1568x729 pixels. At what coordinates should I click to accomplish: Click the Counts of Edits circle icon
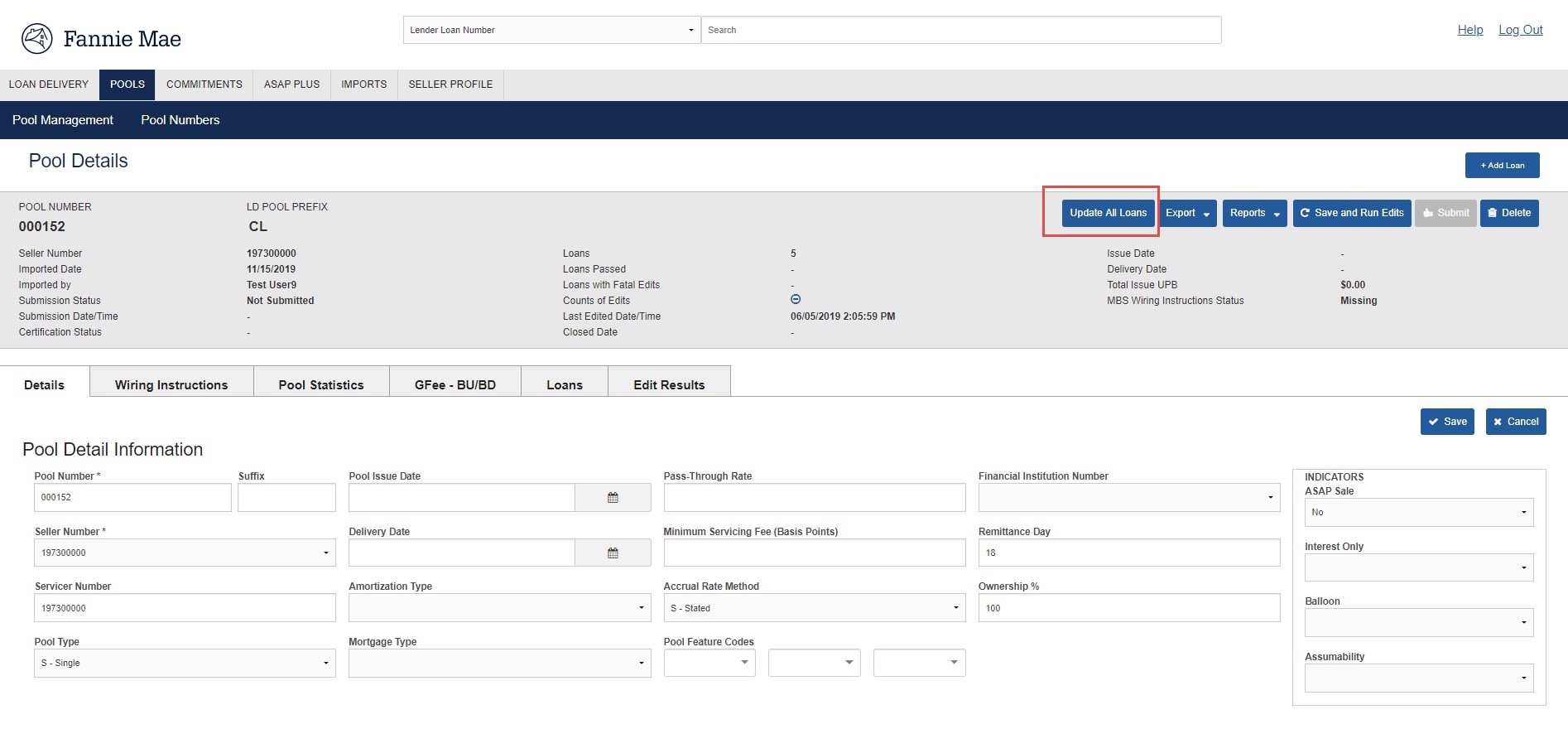tap(796, 300)
